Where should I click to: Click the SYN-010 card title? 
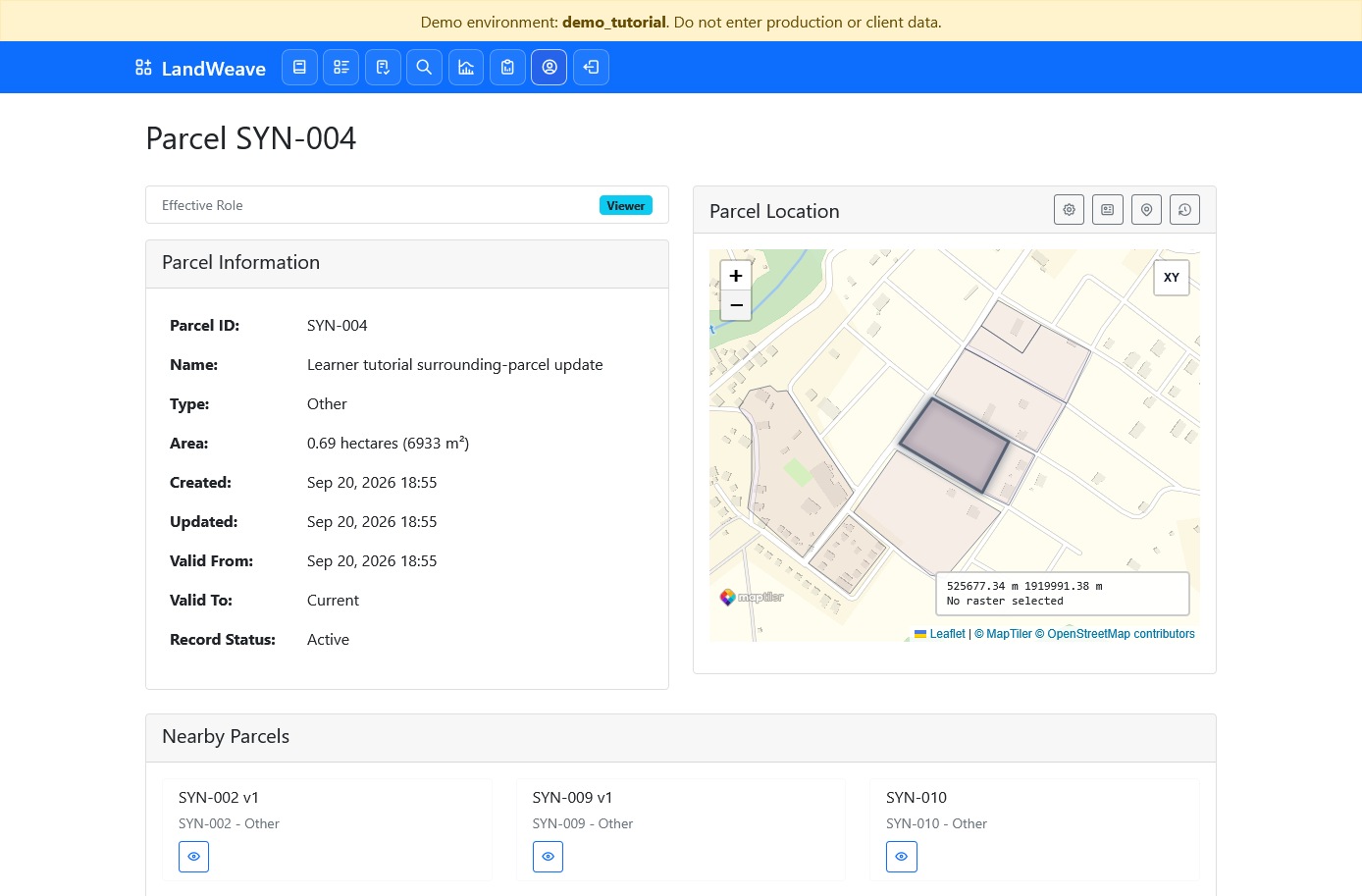click(x=917, y=798)
